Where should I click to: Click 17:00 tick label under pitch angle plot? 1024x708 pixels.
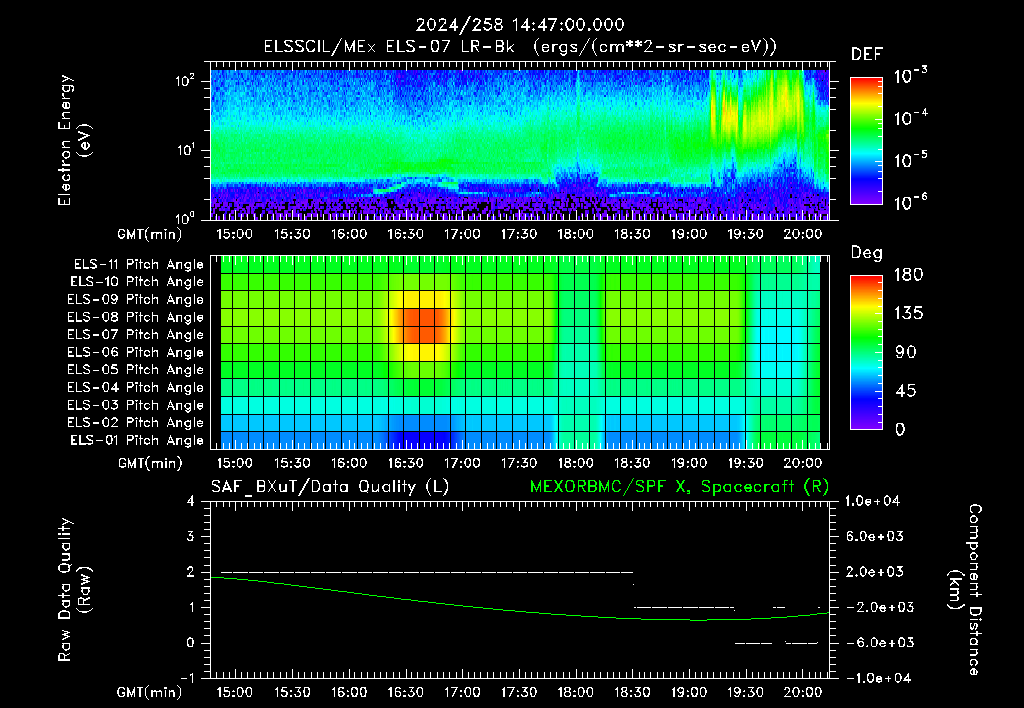pos(462,463)
